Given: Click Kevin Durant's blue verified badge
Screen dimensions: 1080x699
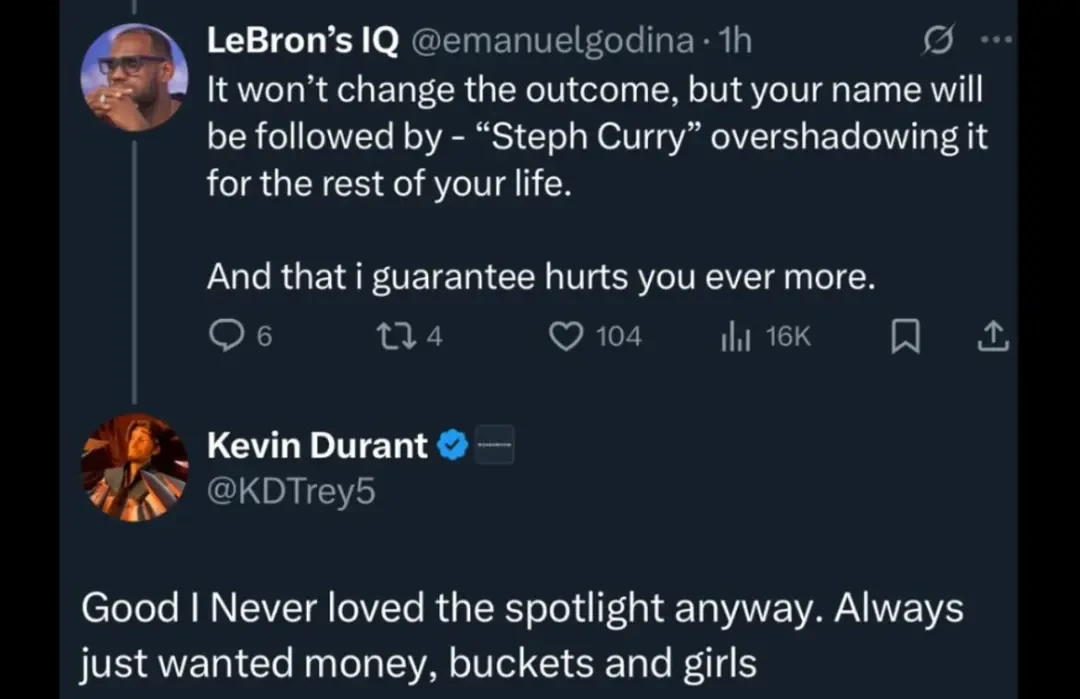Looking at the screenshot, I should click(x=453, y=445).
